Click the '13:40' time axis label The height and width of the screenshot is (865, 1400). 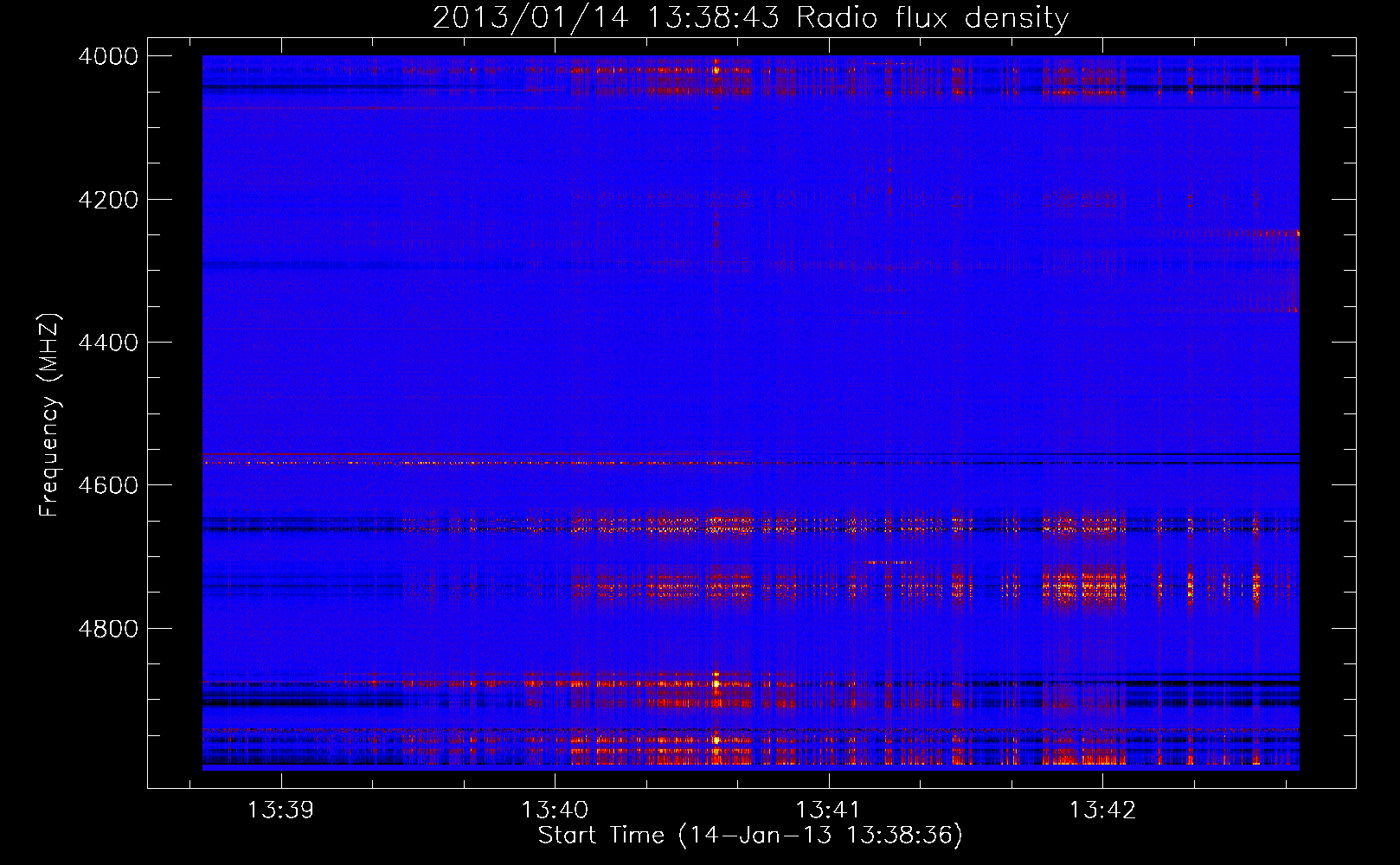coord(555,811)
